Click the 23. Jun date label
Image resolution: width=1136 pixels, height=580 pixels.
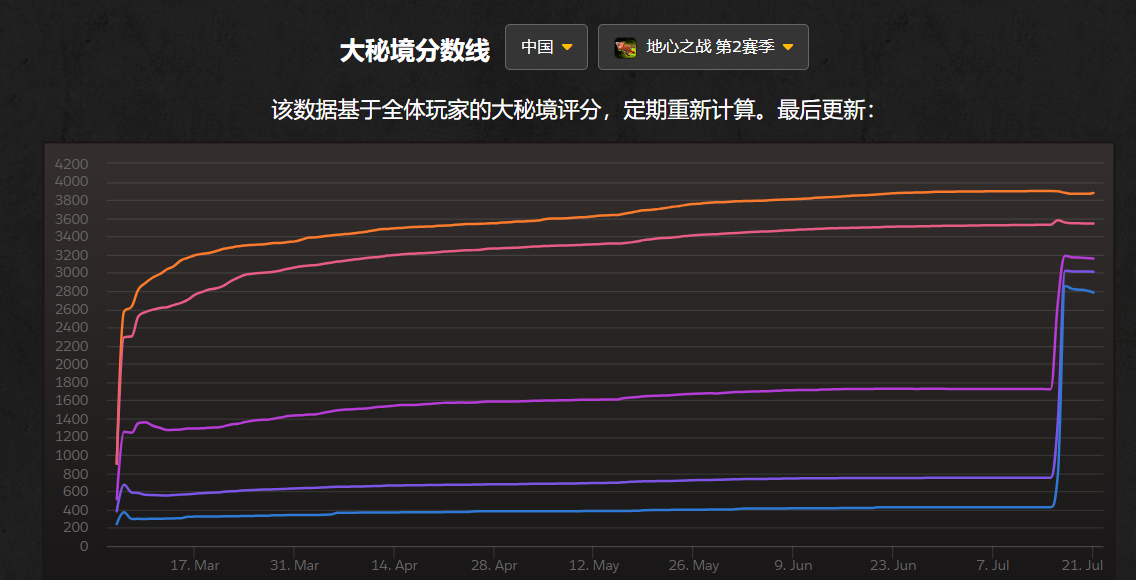click(x=892, y=565)
